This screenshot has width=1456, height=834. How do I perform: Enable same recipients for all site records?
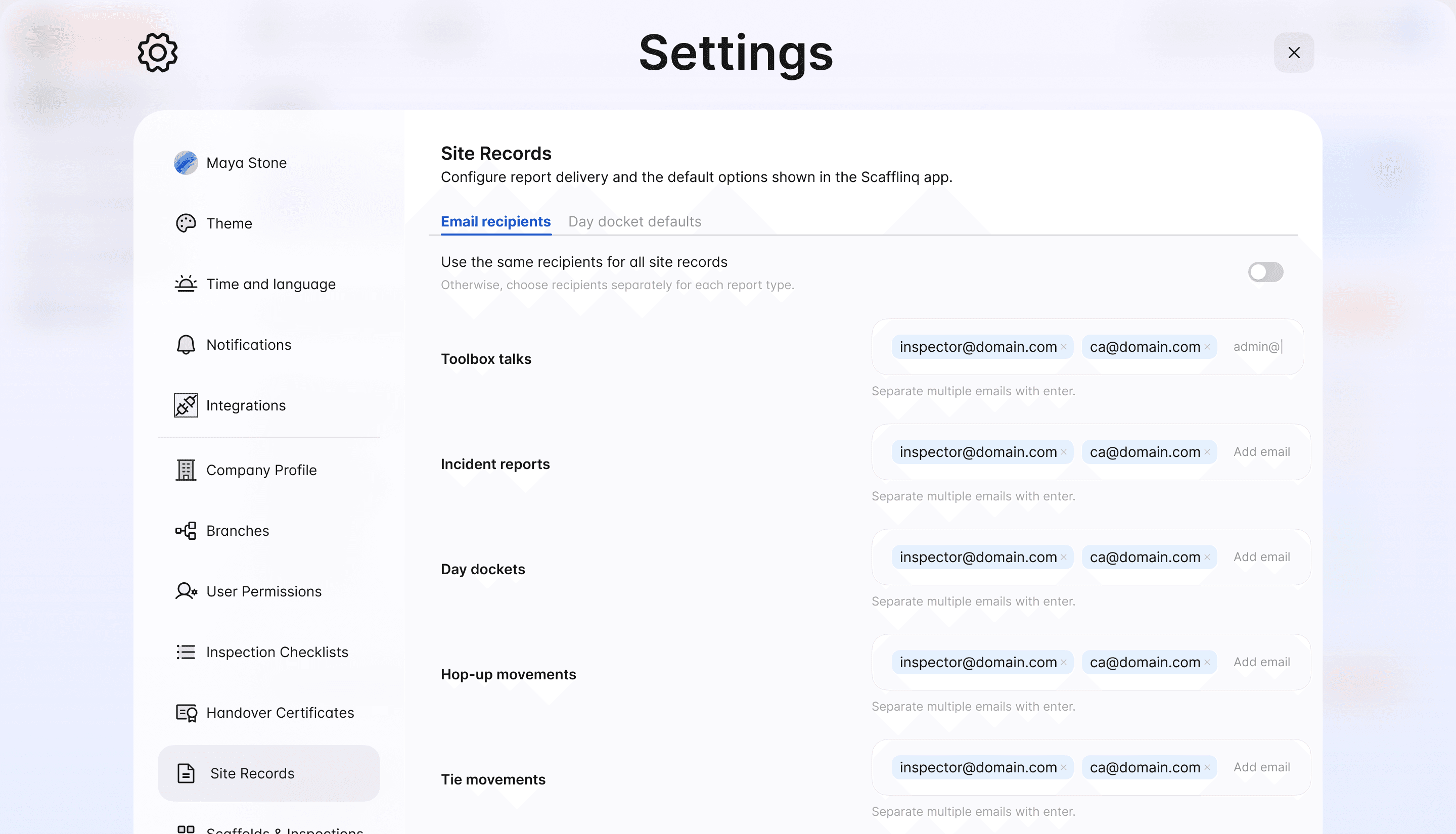[x=1265, y=272]
